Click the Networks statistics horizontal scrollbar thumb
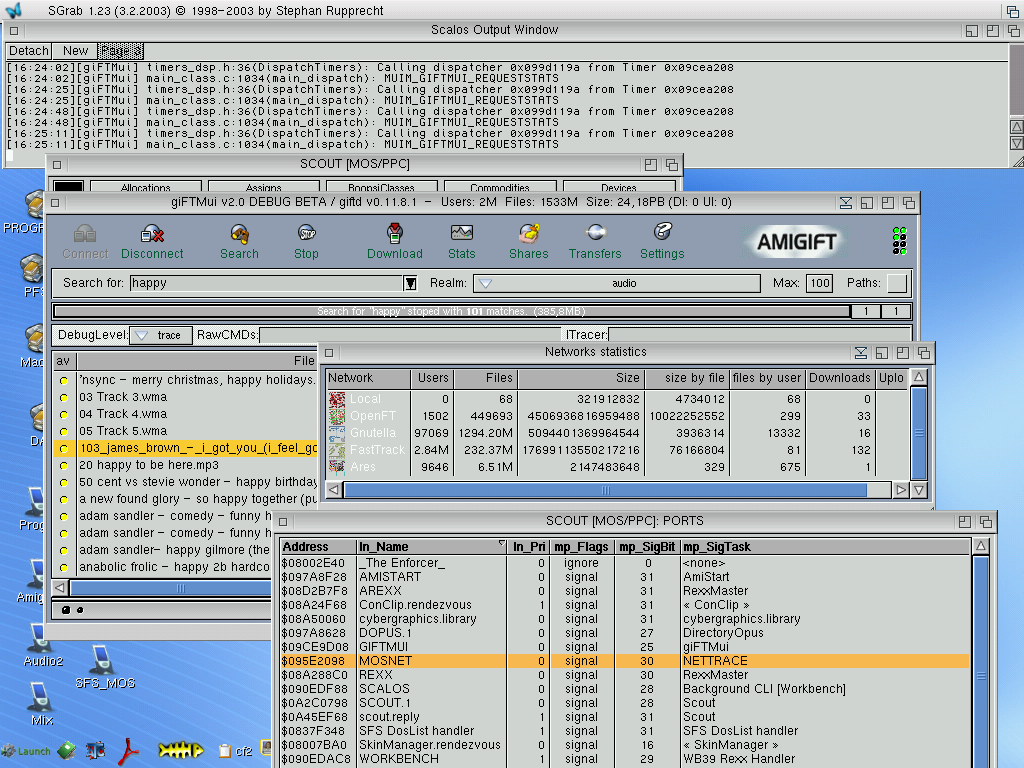This screenshot has width=1024, height=768. (x=605, y=490)
